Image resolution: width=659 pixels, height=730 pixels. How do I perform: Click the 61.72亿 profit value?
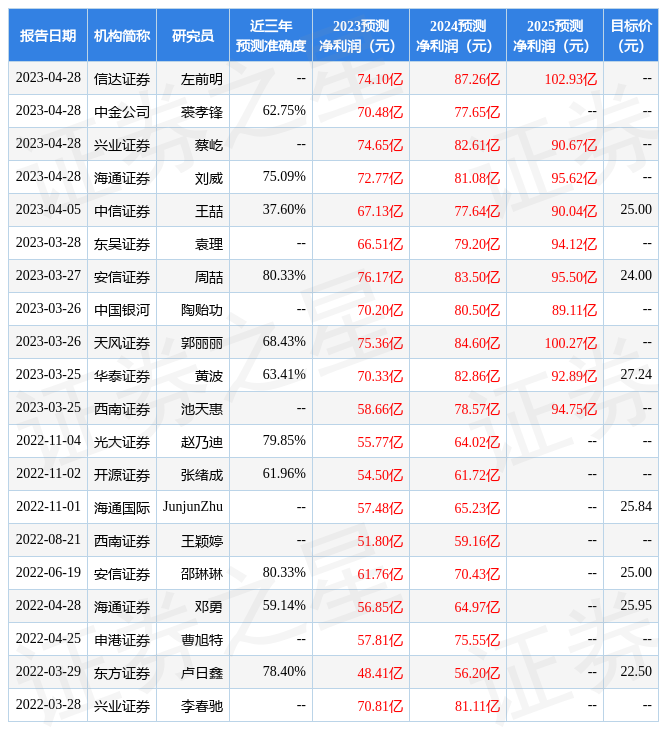tap(477, 475)
